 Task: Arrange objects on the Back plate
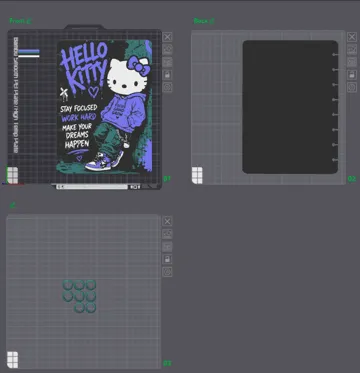pos(352,62)
